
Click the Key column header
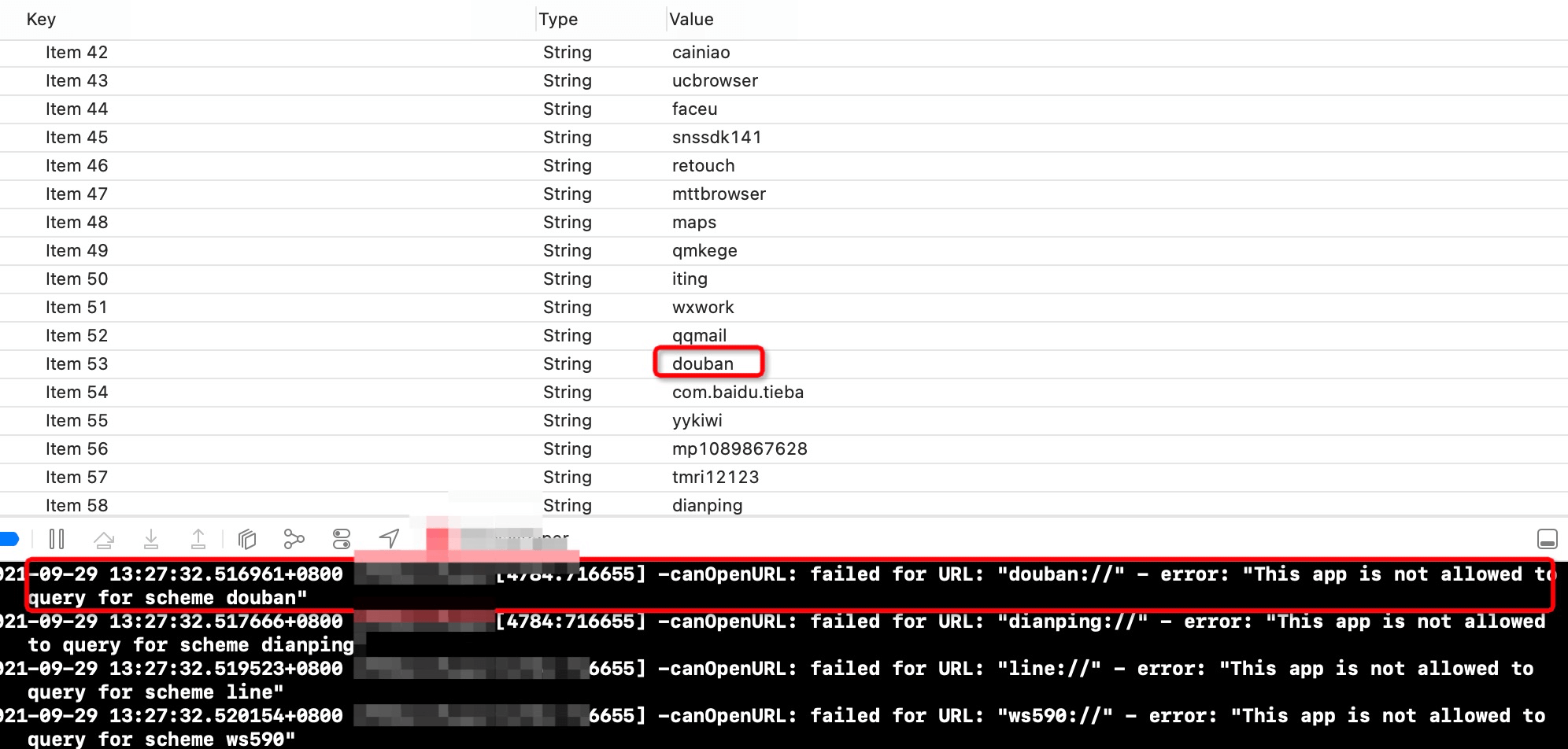41,20
